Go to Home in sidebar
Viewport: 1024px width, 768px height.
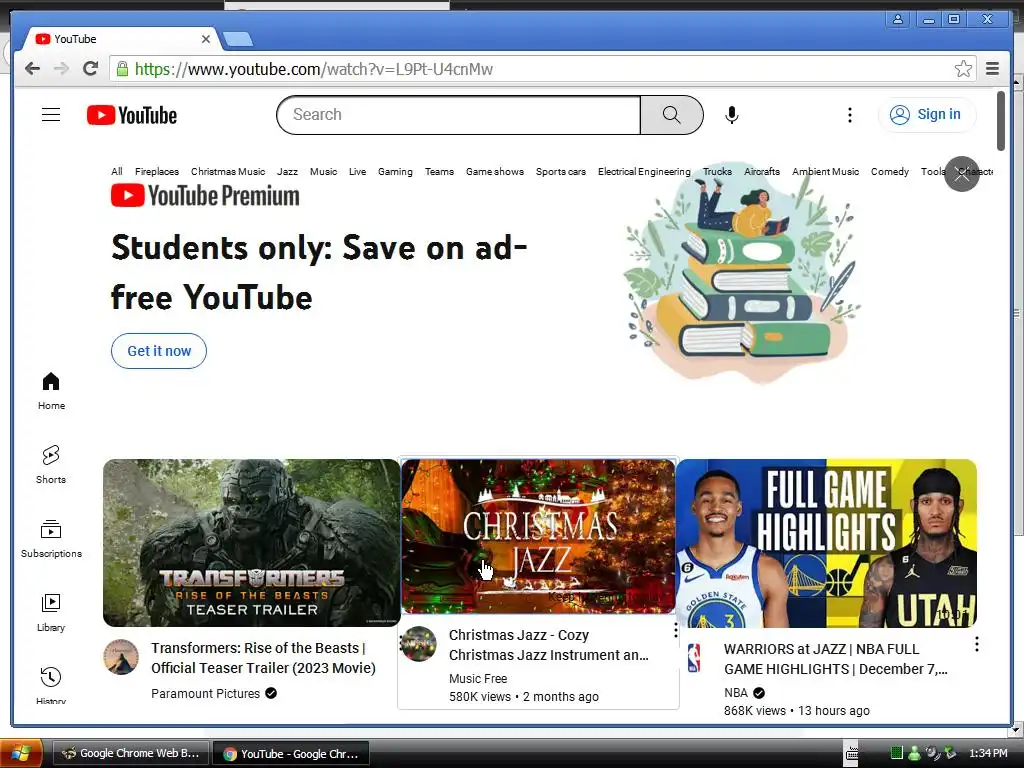[51, 391]
